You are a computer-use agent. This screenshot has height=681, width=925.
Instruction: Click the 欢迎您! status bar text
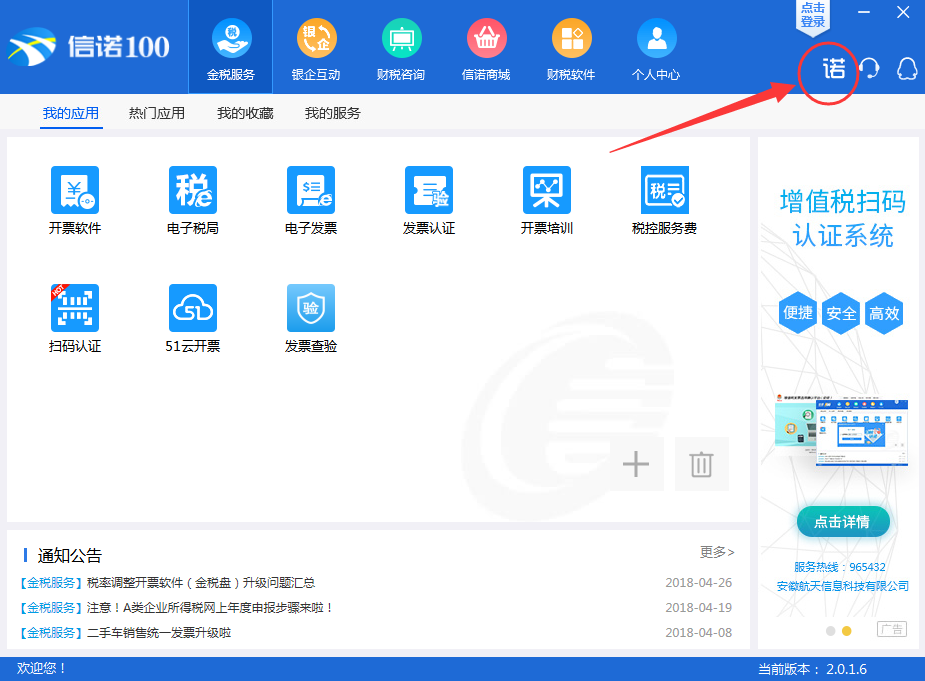tap(41, 668)
